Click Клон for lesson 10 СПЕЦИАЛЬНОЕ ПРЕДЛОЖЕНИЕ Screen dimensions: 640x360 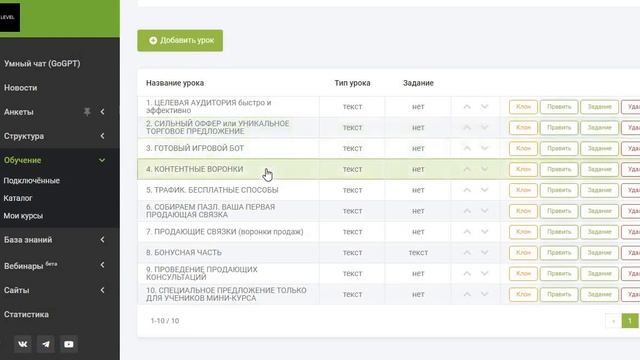click(x=523, y=294)
